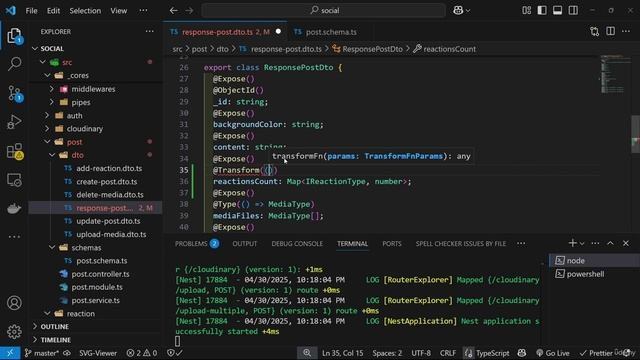Toggle the bottom panel visibility
The image size is (640, 360).
558,11
